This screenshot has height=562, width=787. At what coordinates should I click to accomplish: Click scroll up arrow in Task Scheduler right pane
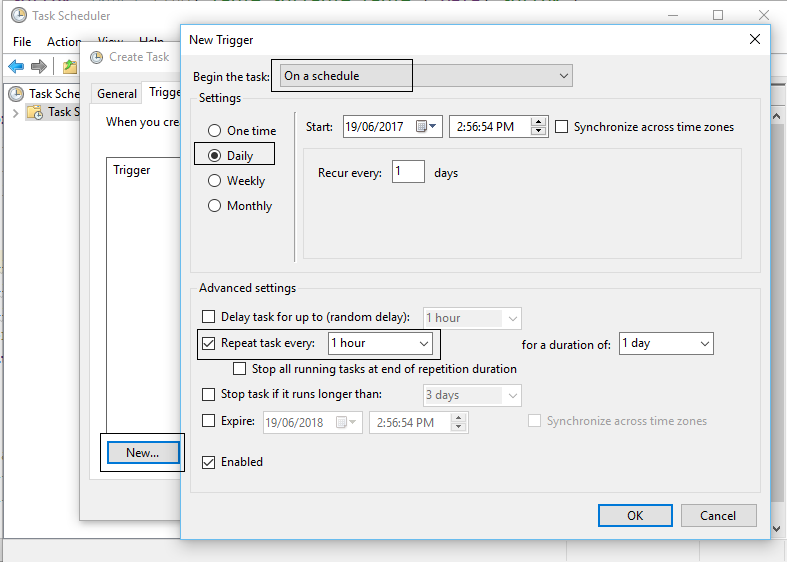[x=776, y=116]
